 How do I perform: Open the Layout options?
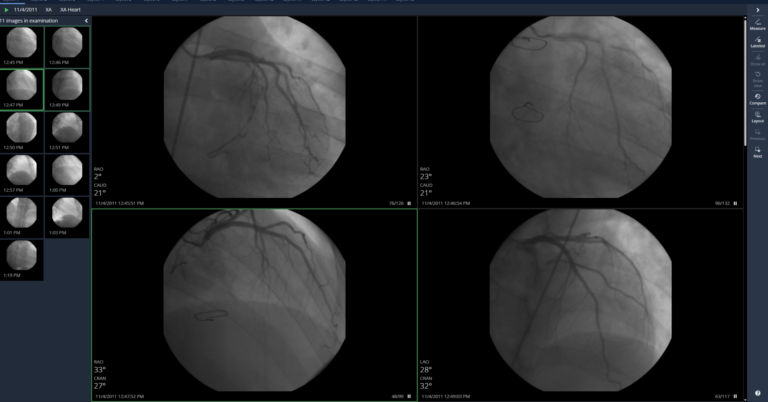[757, 117]
